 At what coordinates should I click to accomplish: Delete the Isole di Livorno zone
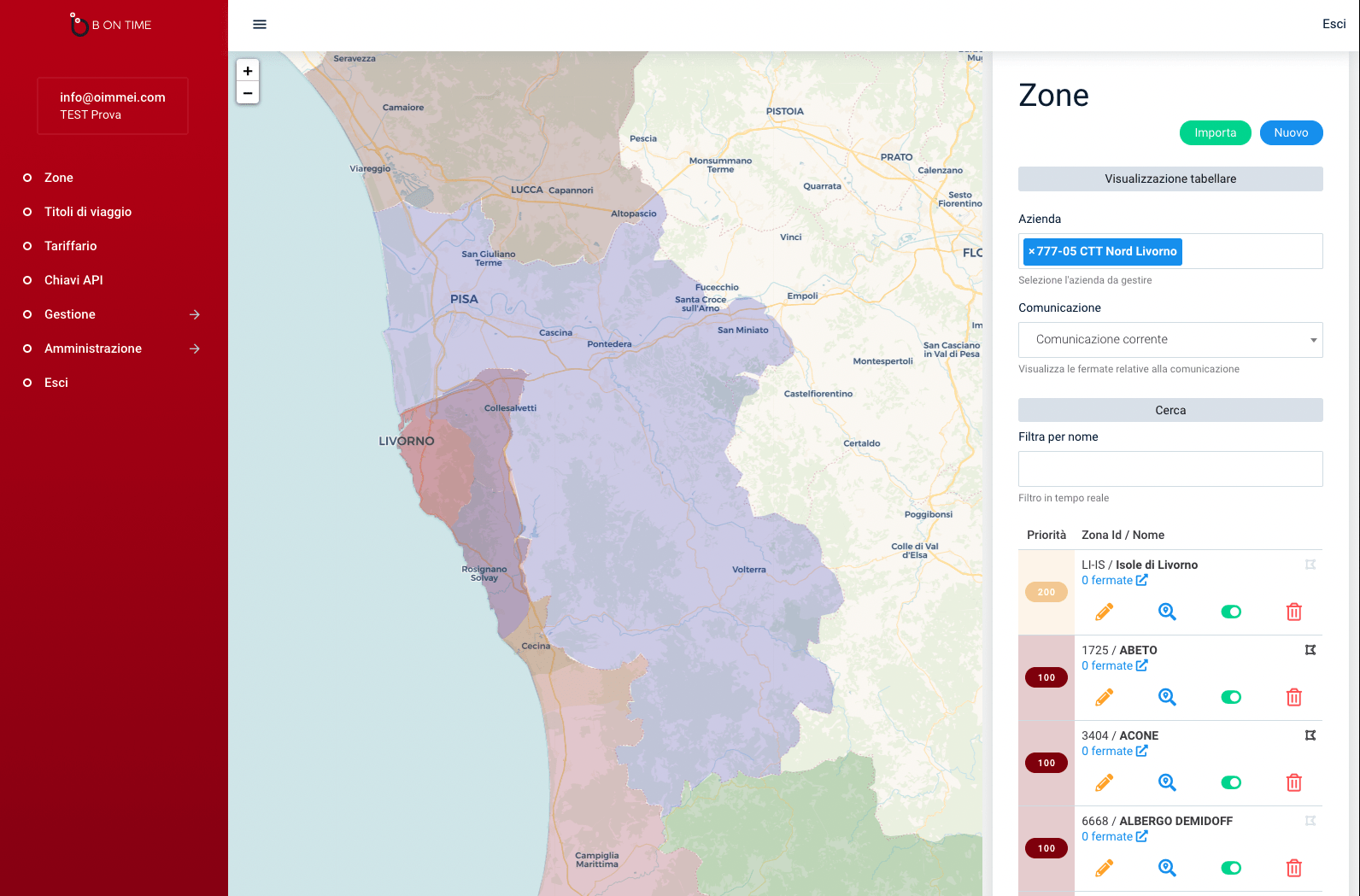(x=1294, y=612)
